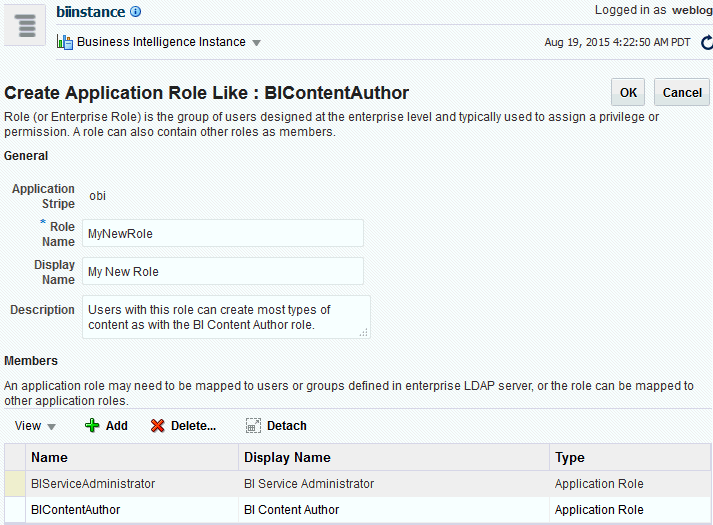713x525 pixels.
Task: Open the navigation menu icon
Action: (25, 25)
